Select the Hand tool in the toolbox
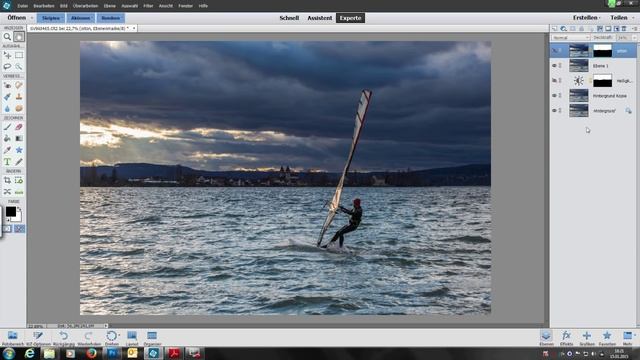 pos(19,37)
